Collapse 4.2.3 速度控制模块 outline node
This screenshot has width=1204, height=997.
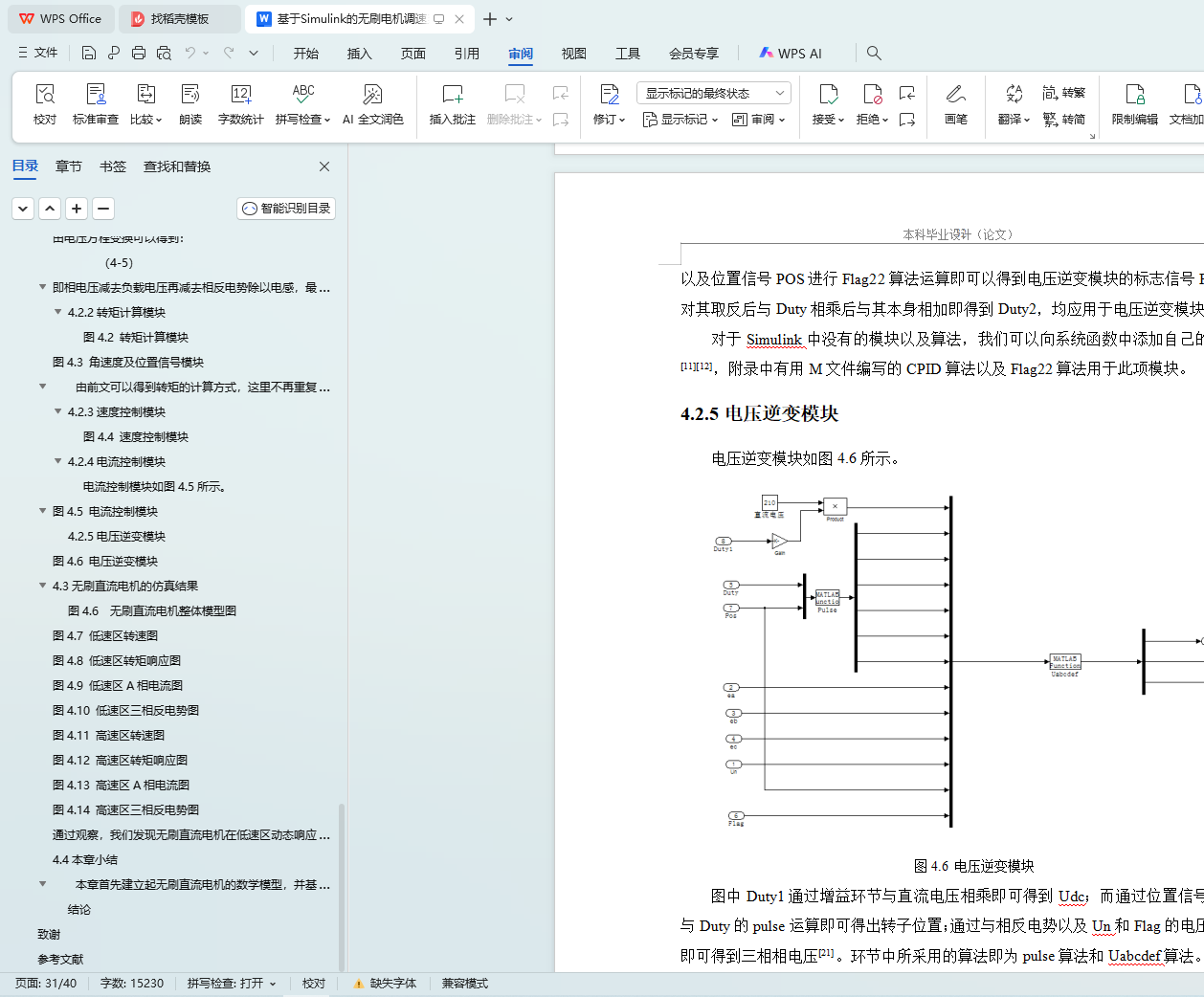click(57, 411)
